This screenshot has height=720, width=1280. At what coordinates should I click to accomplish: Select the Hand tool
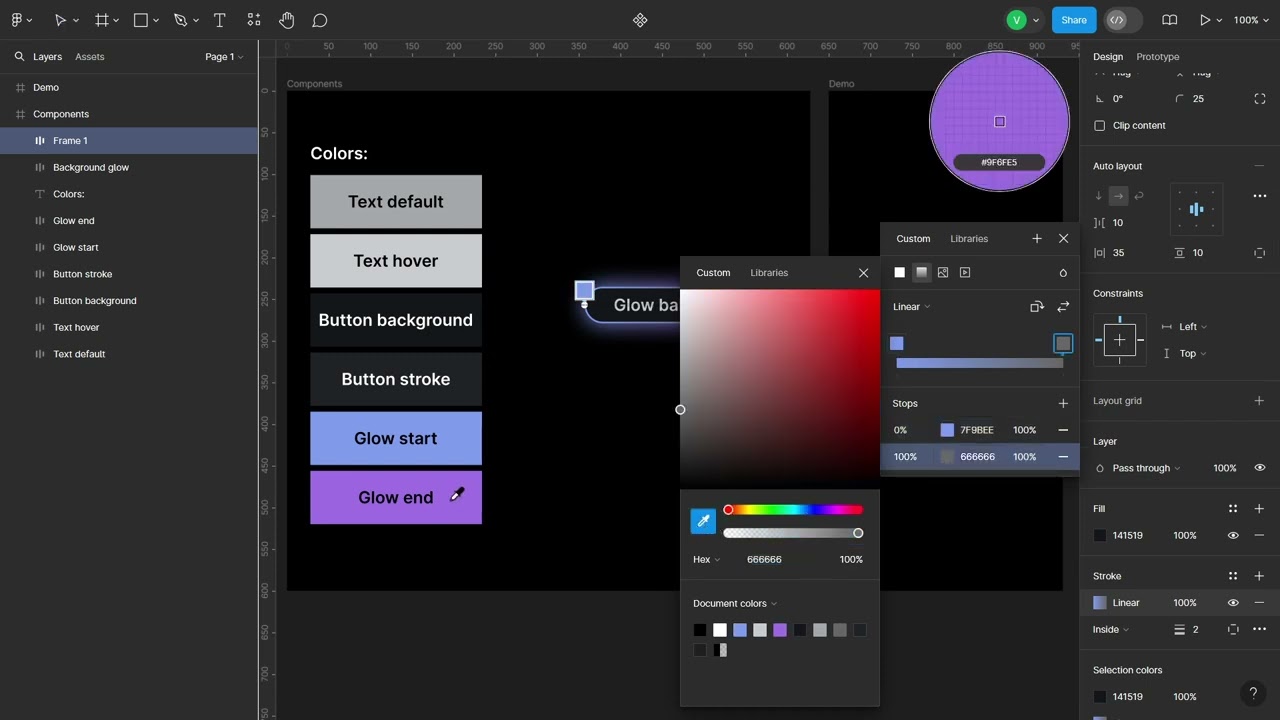point(287,20)
